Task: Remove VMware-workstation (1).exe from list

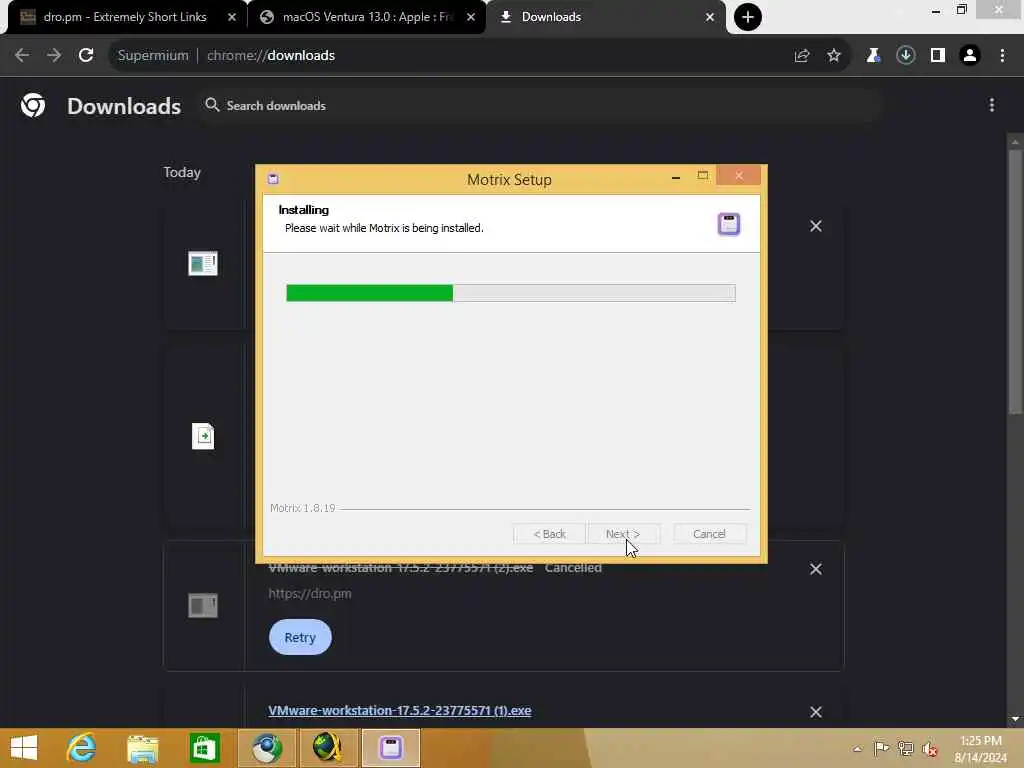Action: tap(816, 712)
